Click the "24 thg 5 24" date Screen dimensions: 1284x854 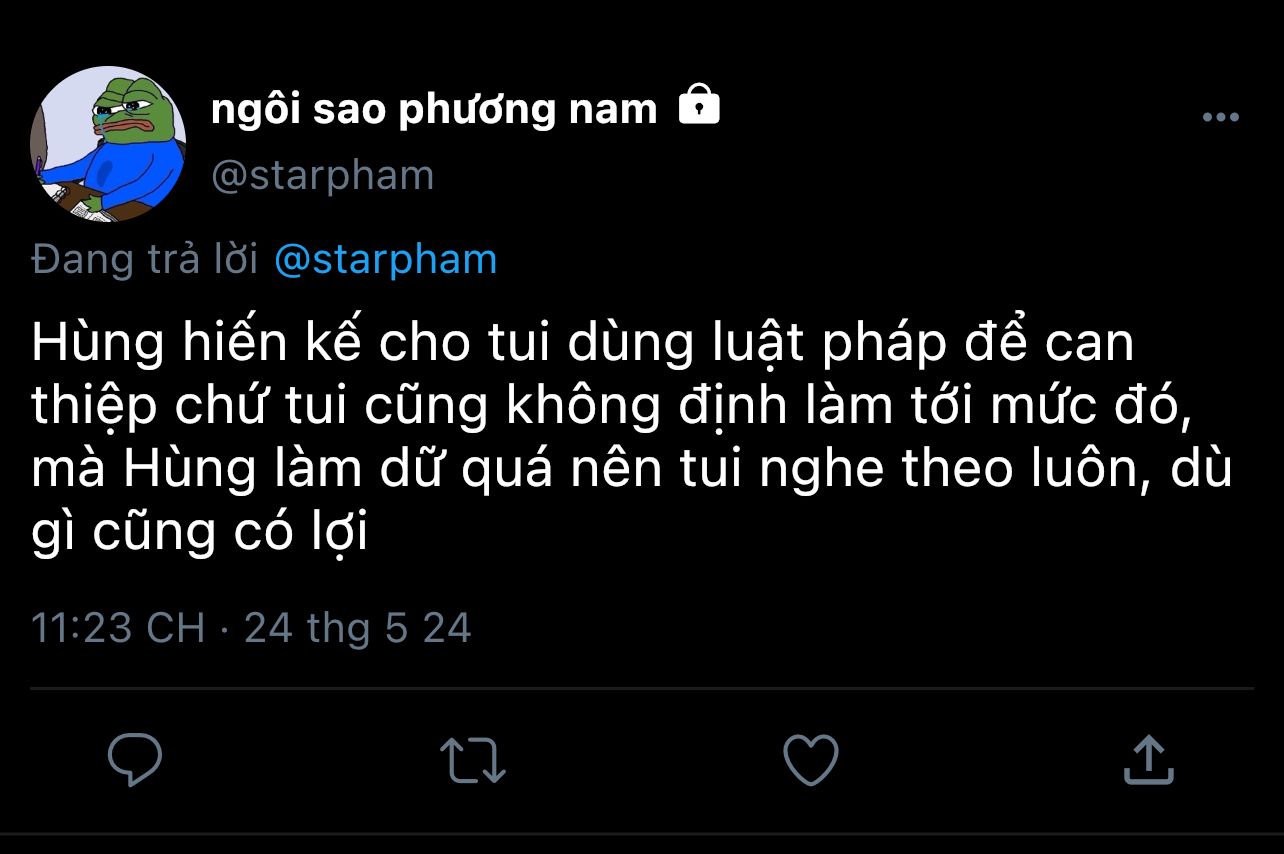(x=357, y=628)
